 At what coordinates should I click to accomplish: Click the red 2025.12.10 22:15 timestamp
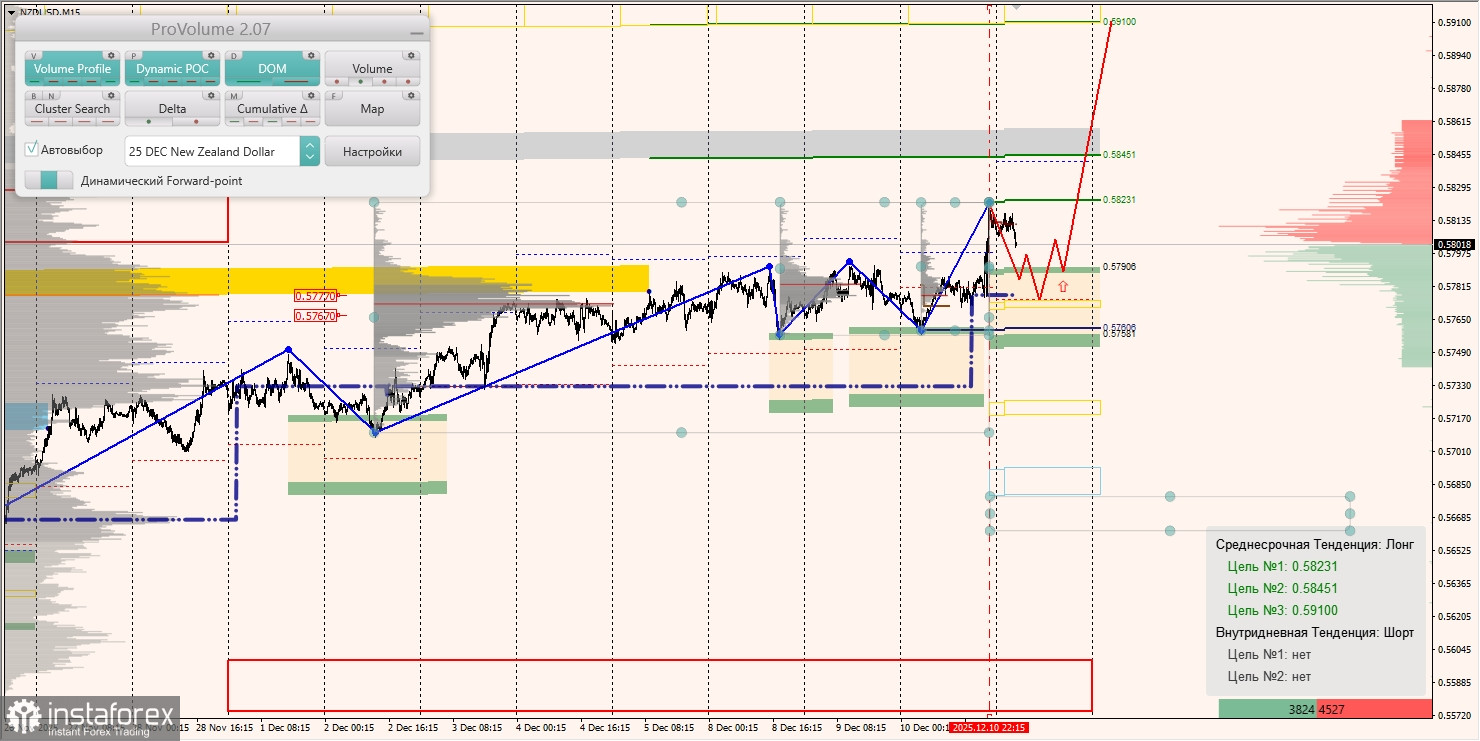tap(990, 728)
